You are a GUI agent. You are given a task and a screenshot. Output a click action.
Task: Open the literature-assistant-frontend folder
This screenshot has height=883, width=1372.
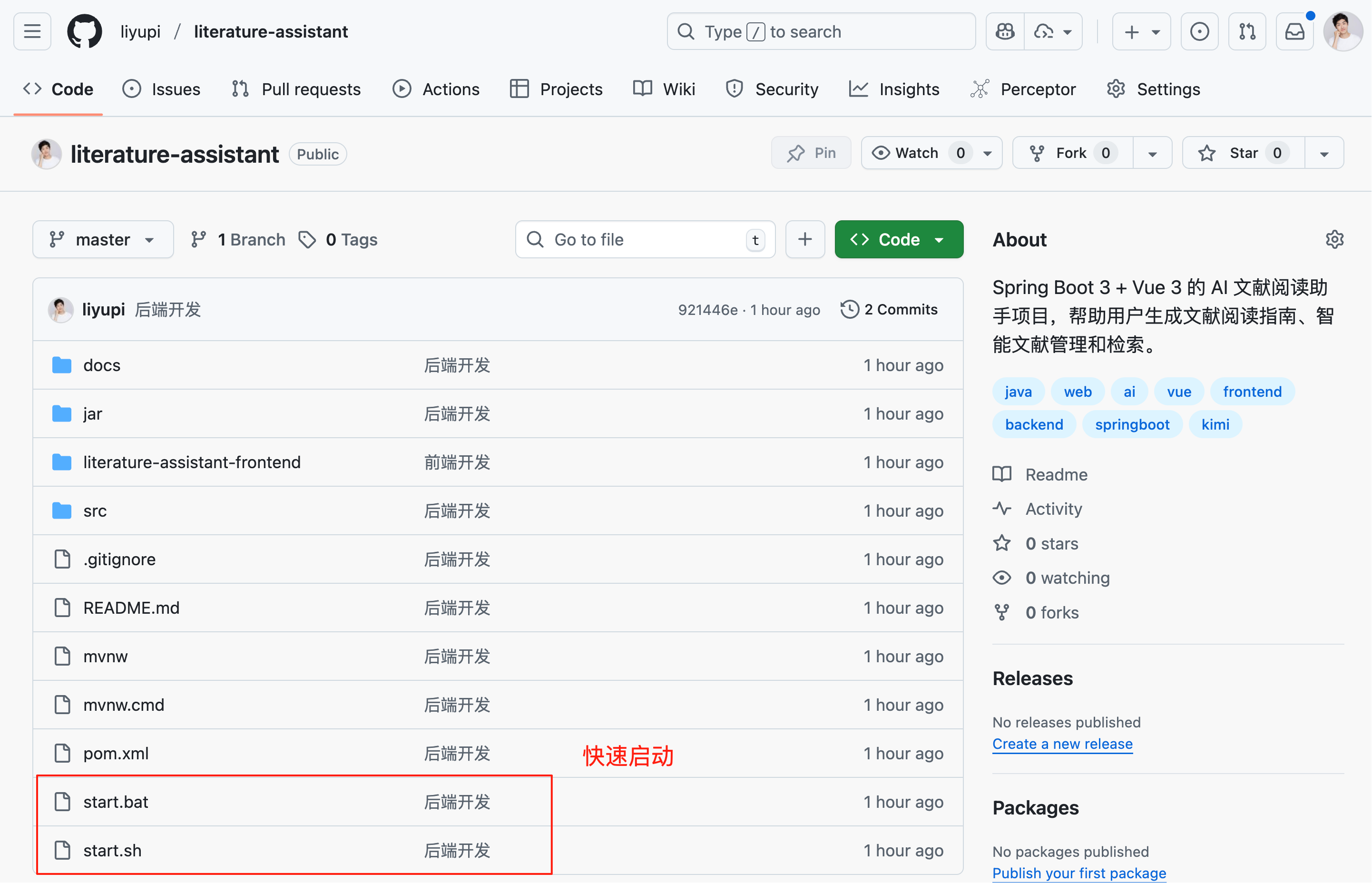192,462
